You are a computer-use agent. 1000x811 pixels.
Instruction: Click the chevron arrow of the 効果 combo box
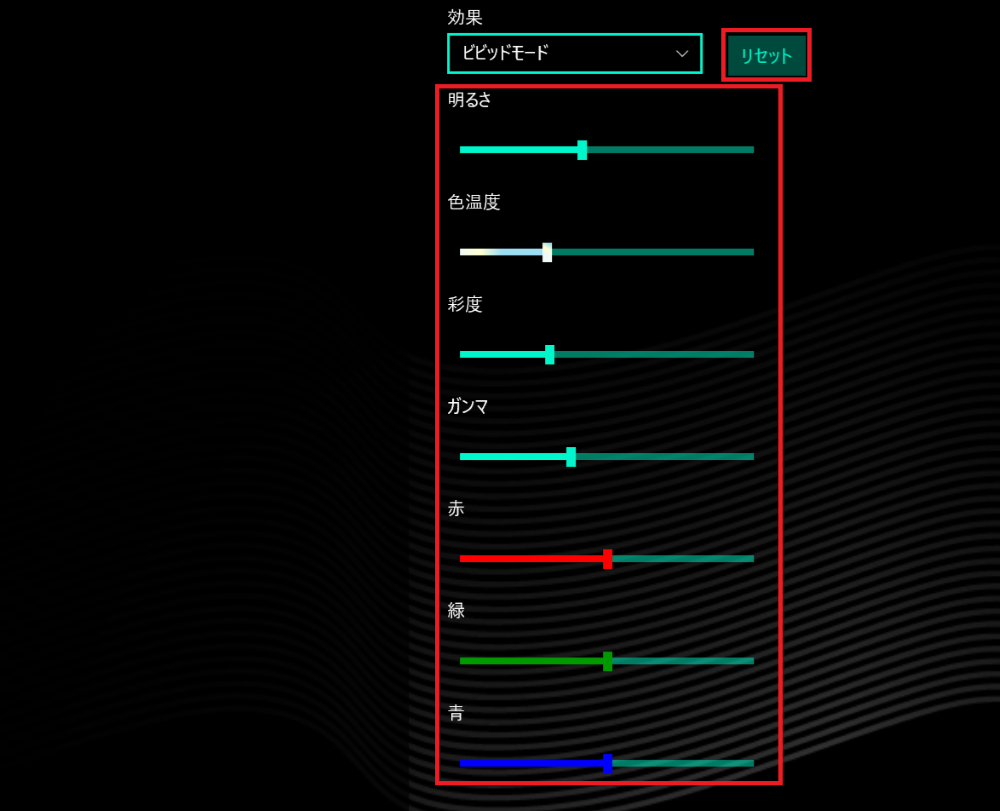click(682, 53)
